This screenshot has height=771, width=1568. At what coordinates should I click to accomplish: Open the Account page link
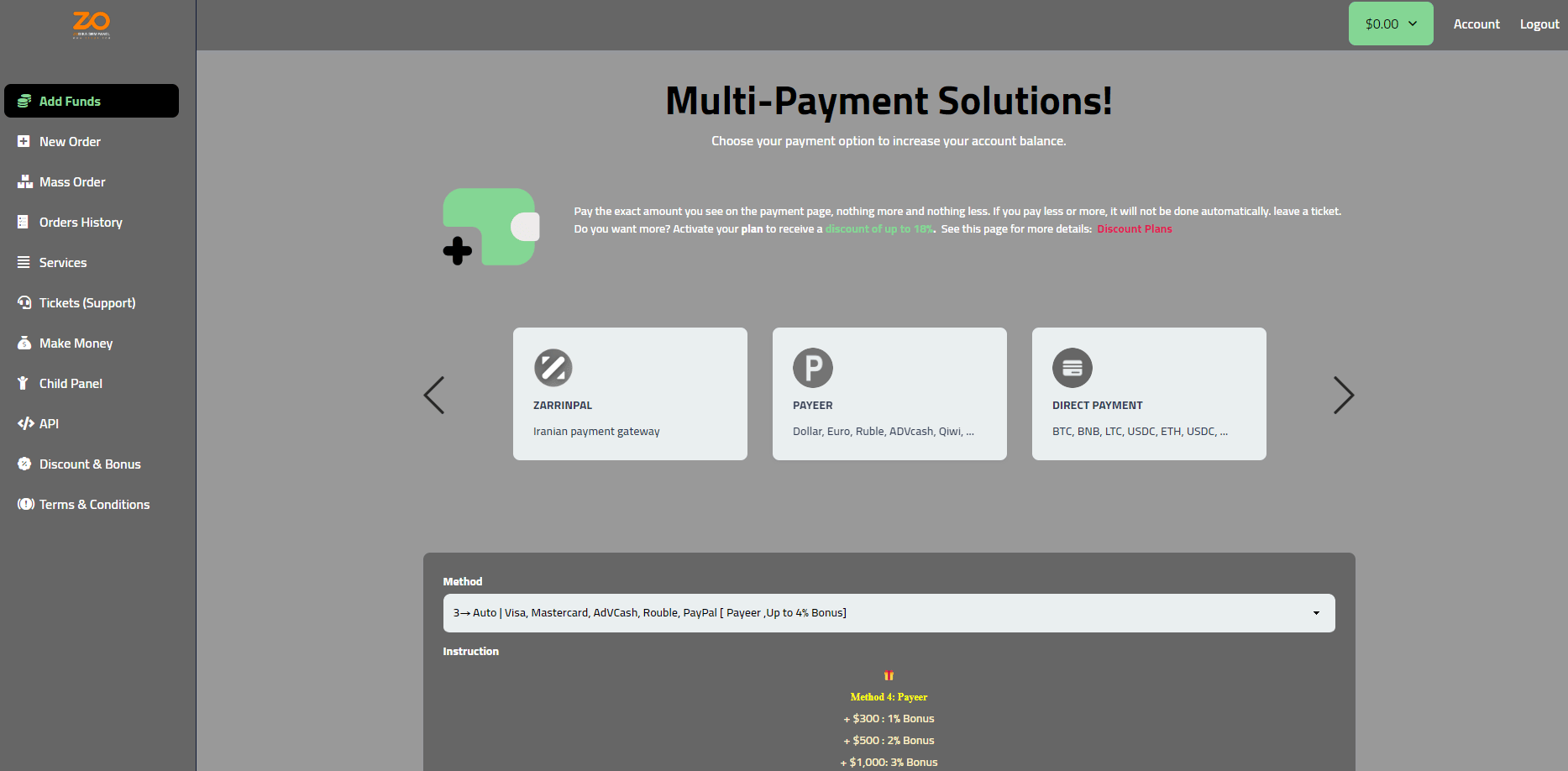(1476, 24)
